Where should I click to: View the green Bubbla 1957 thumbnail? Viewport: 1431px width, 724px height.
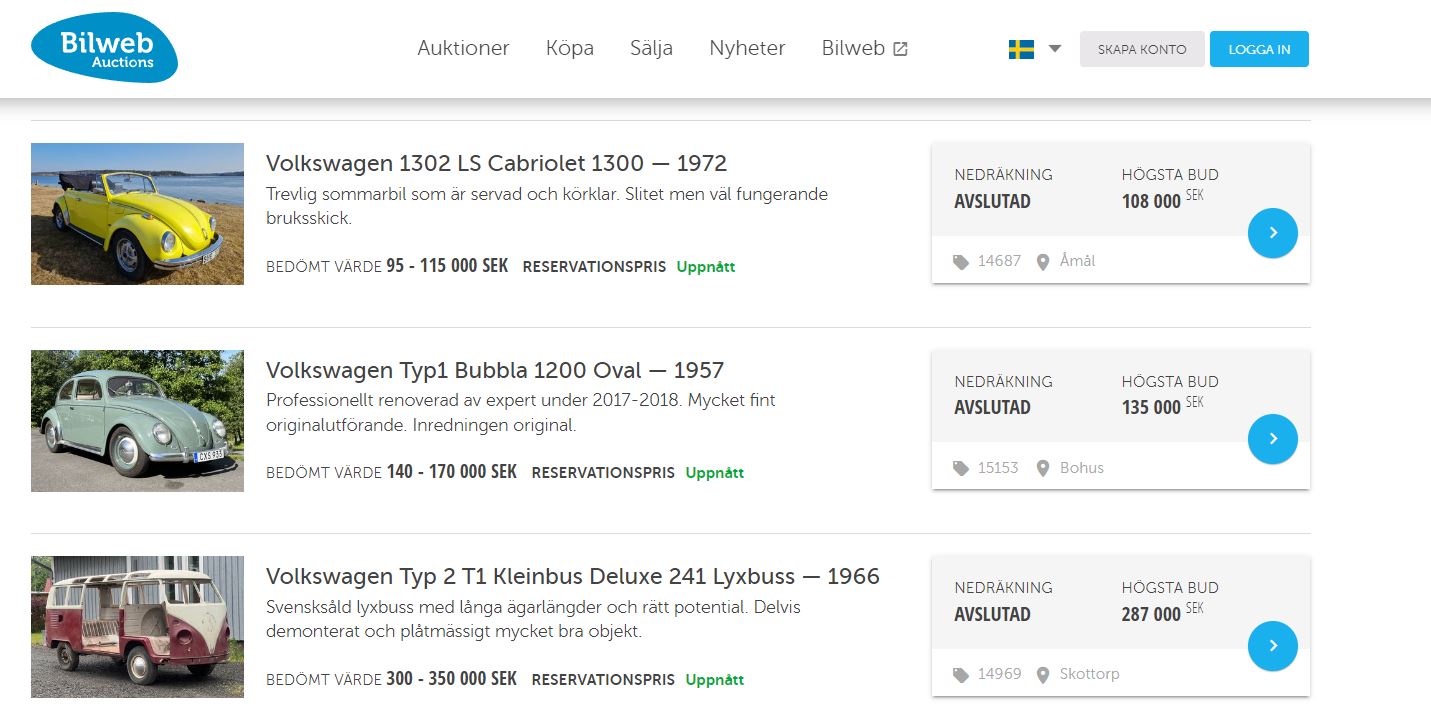(137, 421)
